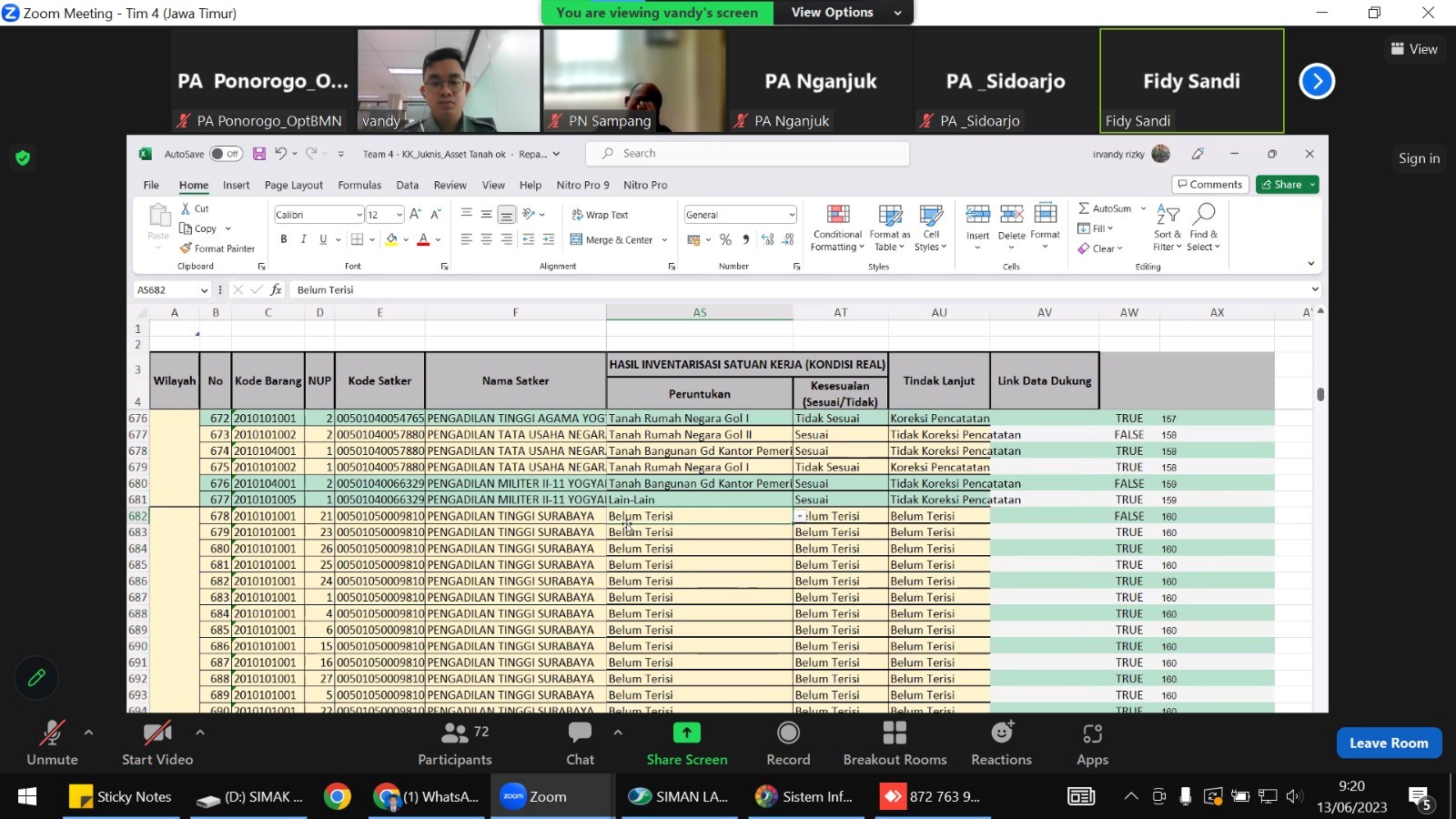Expand video options arrow next to Start Video

(200, 733)
